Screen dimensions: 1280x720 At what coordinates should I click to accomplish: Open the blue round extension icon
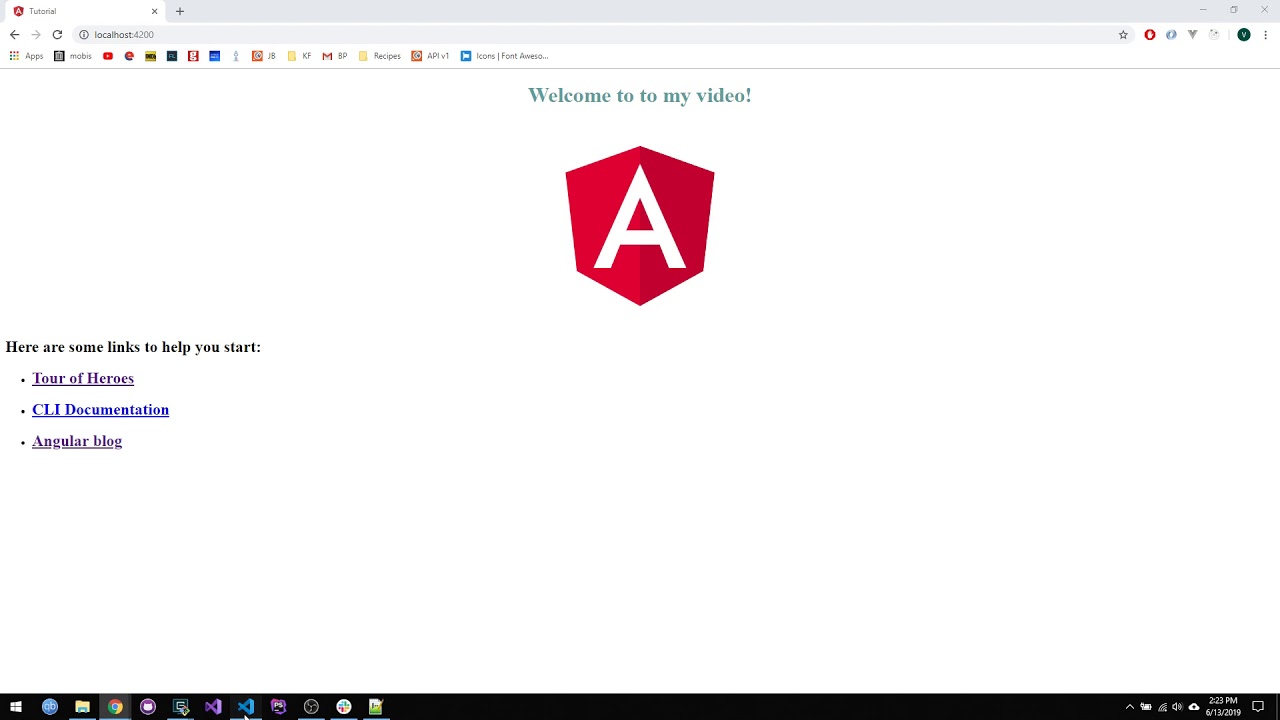coord(1171,35)
